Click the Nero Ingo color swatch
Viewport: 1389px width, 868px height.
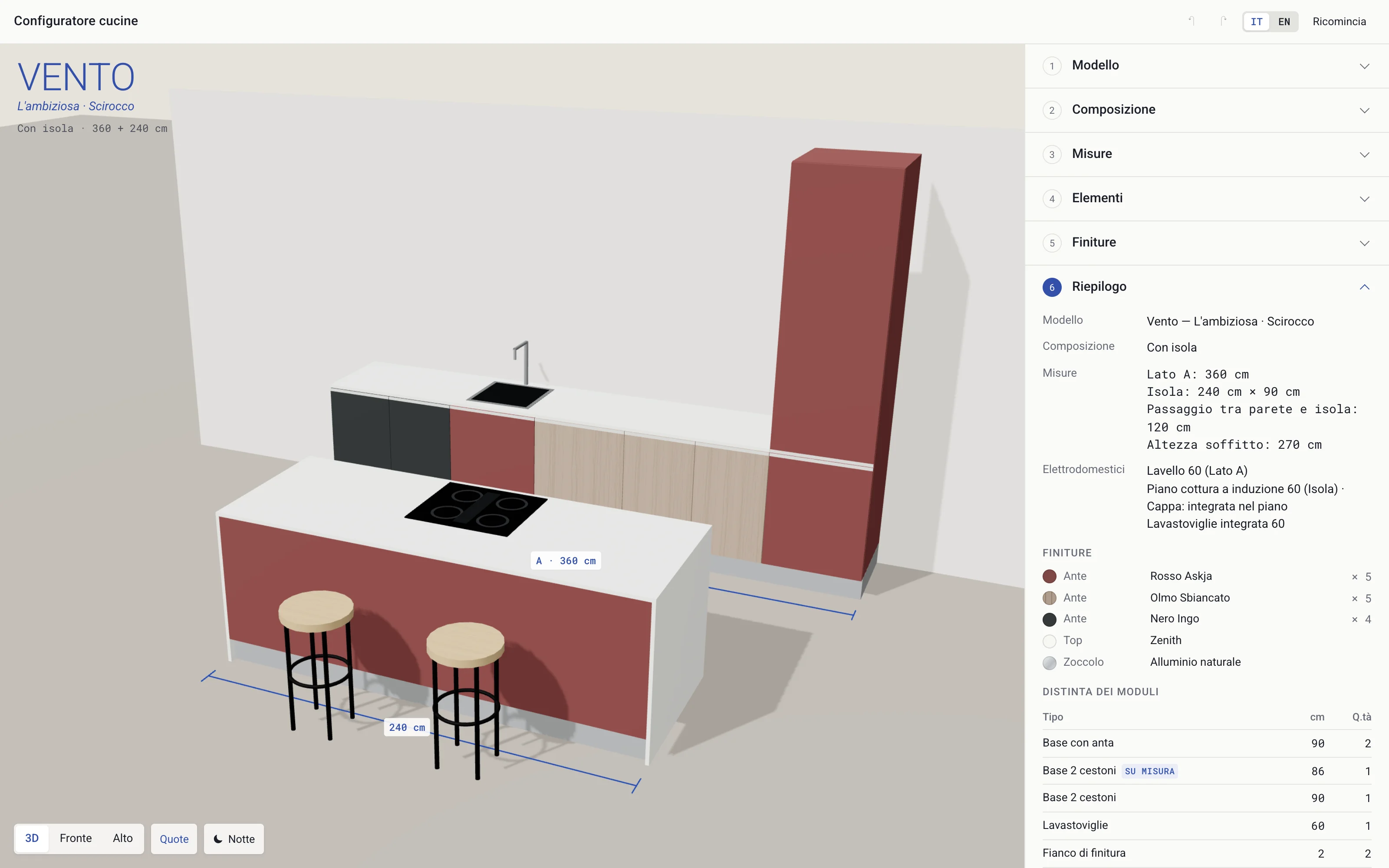pyautogui.click(x=1049, y=619)
